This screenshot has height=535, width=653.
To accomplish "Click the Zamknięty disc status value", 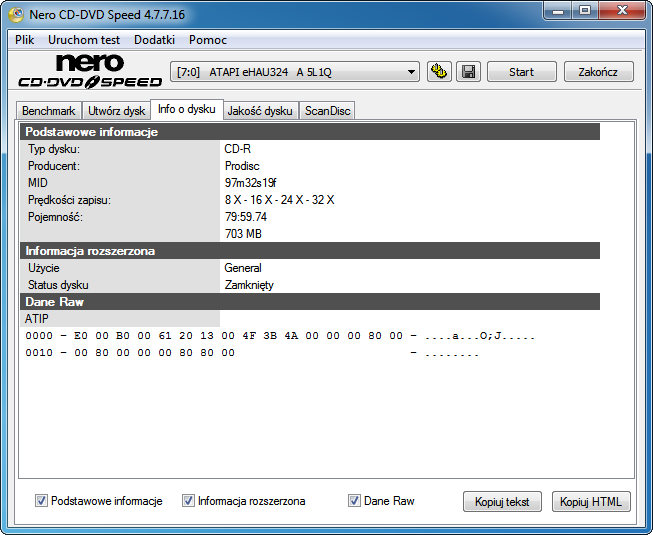I will [x=249, y=285].
